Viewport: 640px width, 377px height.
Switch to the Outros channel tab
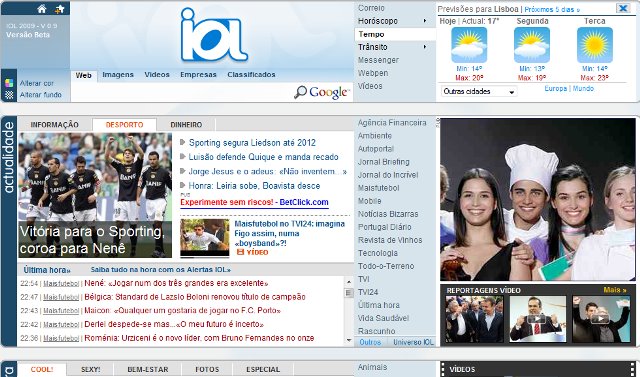pyautogui.click(x=370, y=342)
